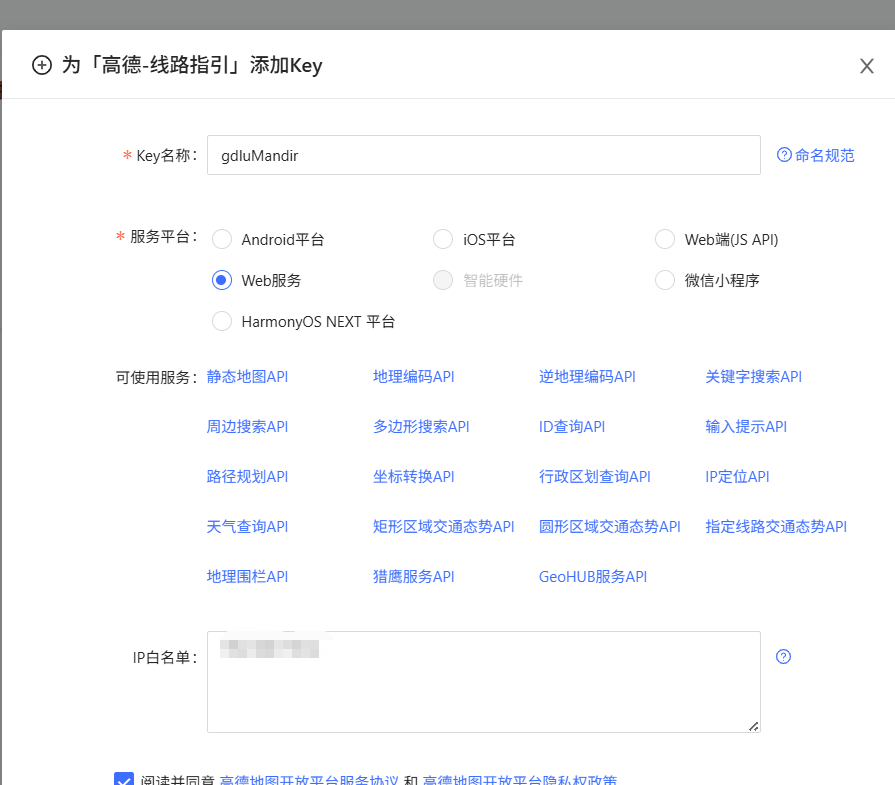Viewport: 895px width, 785px height.
Task: Select the iOS平台 radio button
Action: [x=443, y=239]
